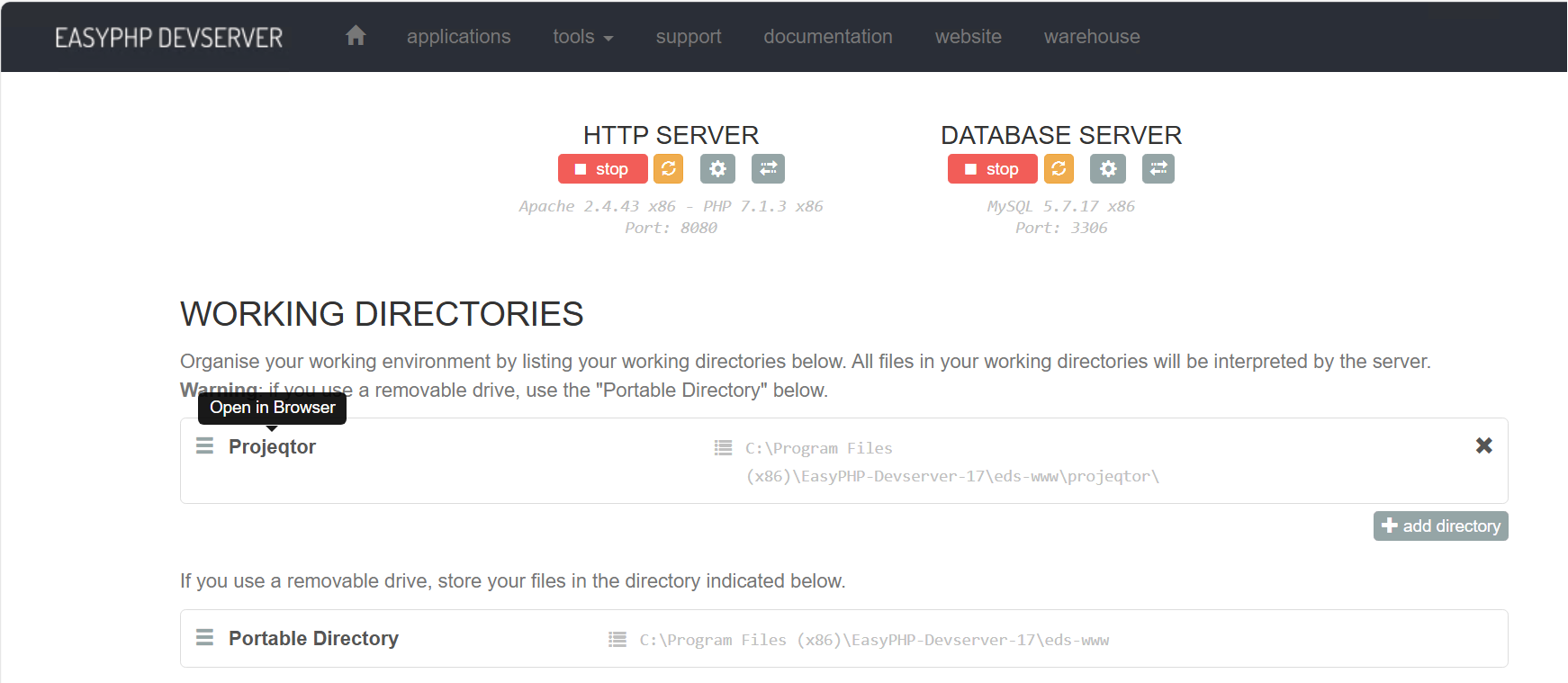1568x683 pixels.
Task: Open Projeqtor in browser
Action: [x=272, y=447]
